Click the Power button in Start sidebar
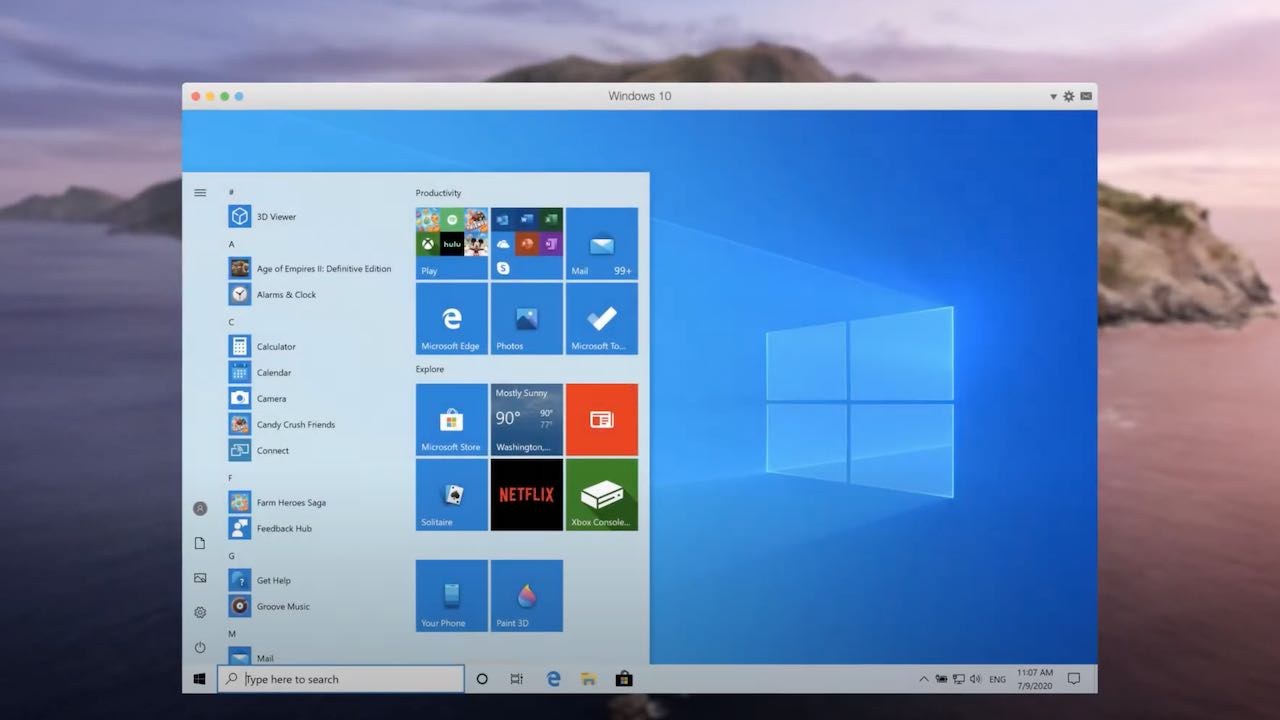The image size is (1280, 720). point(200,648)
